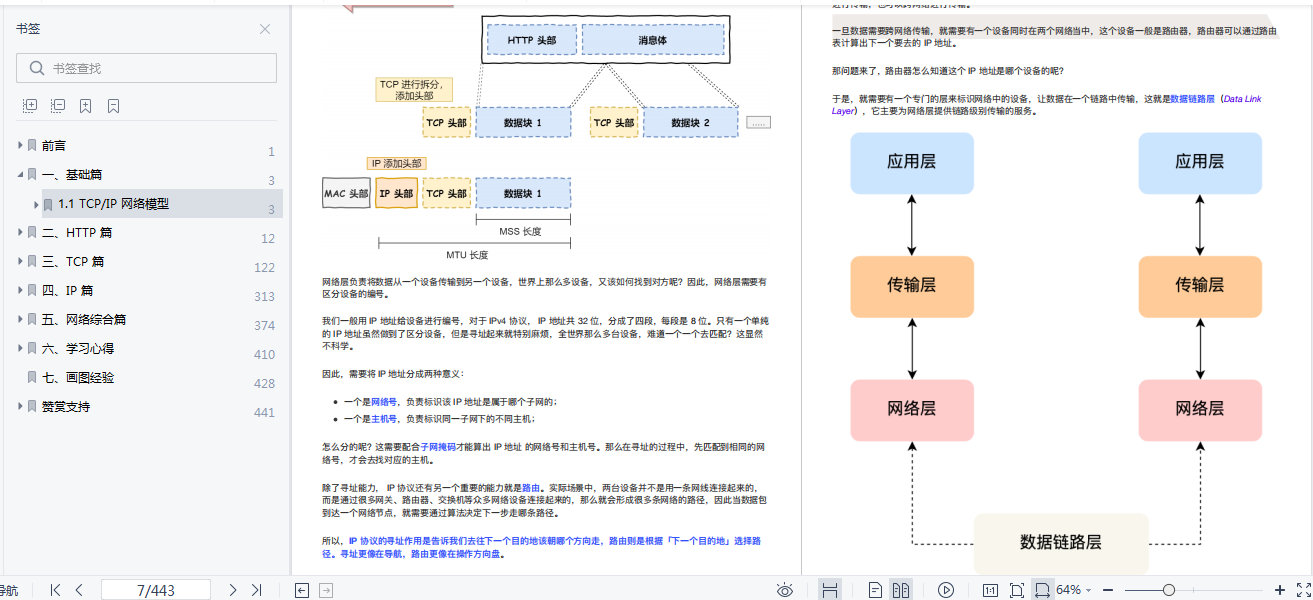
Task: Switch to single page view
Action: pyautogui.click(x=875, y=590)
